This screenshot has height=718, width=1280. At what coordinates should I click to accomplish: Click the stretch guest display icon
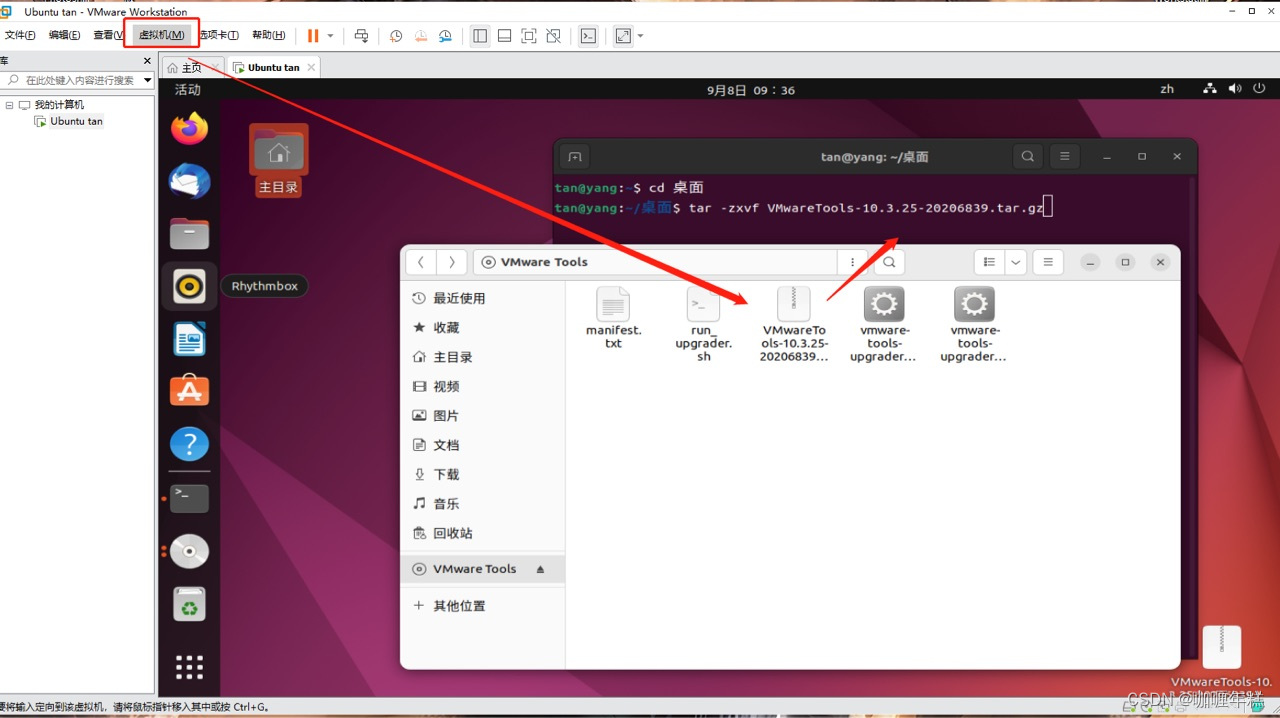click(x=623, y=36)
